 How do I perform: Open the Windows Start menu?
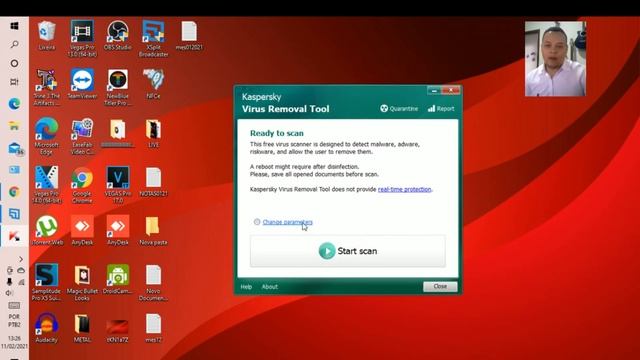14,26
